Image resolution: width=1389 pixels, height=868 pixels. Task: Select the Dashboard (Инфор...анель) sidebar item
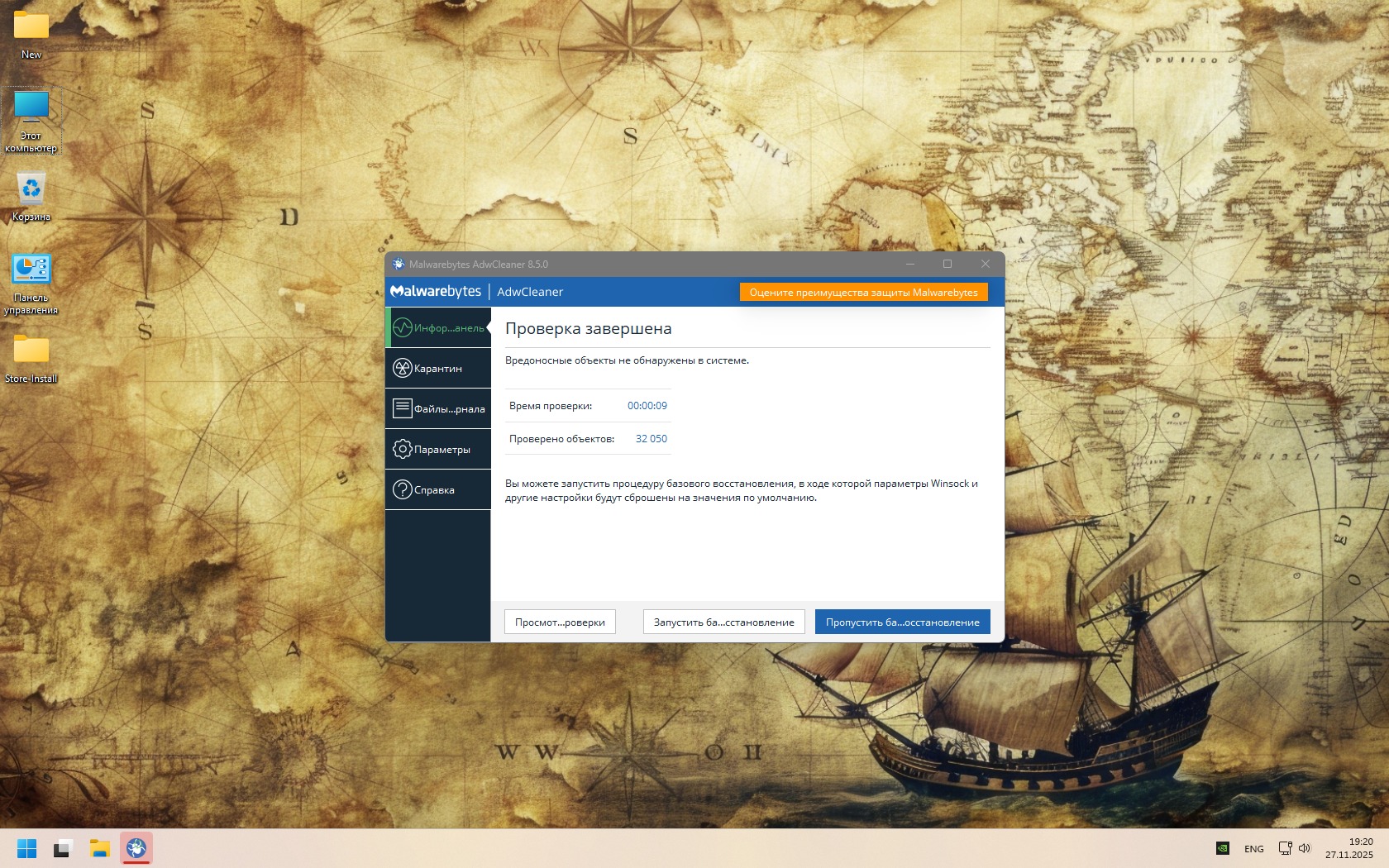pos(438,328)
